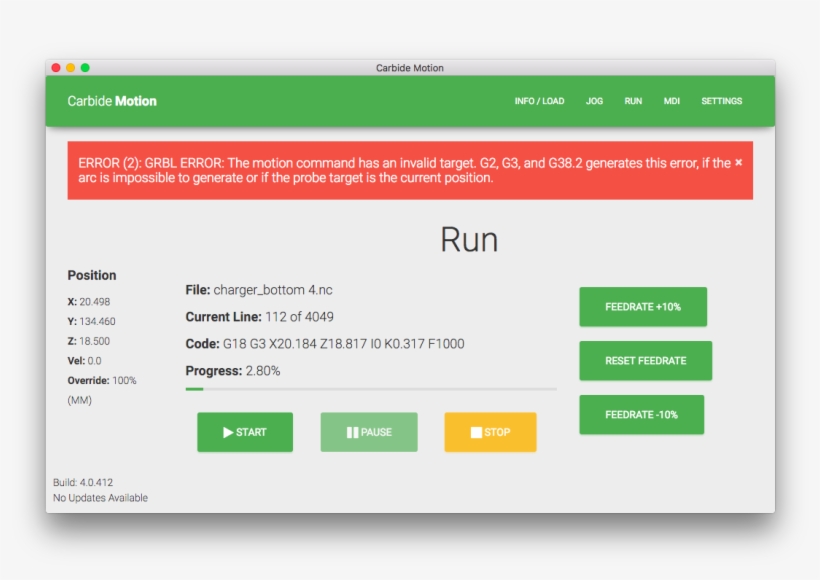Decrease feedrate by 10%
This screenshot has height=580, width=820.
click(641, 414)
